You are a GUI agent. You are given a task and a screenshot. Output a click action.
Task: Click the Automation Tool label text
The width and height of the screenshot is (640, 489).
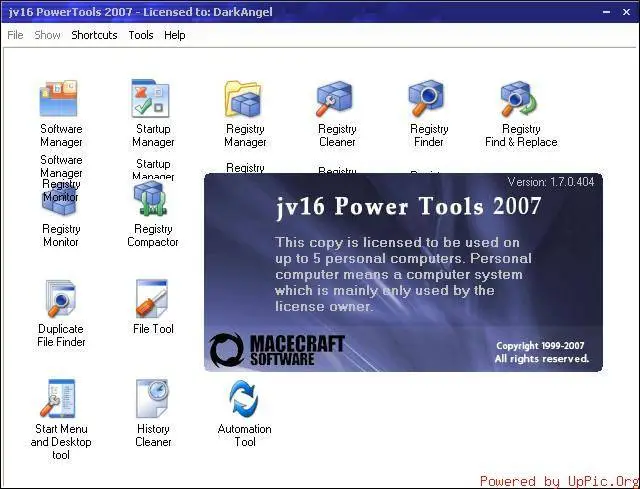(244, 435)
